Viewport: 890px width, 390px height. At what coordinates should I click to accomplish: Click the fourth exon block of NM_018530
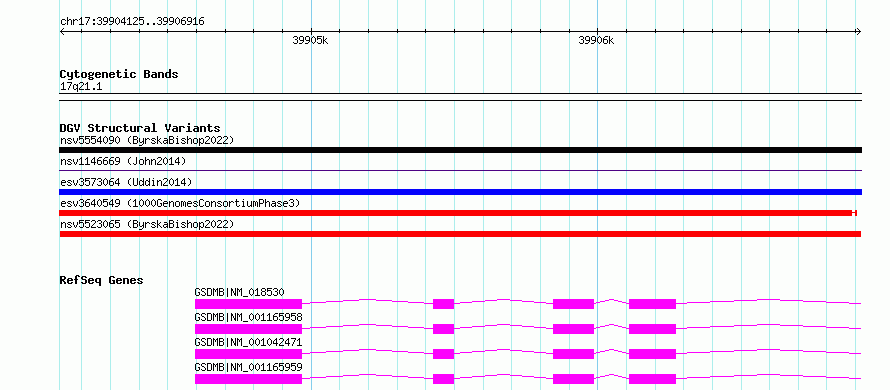pos(652,304)
